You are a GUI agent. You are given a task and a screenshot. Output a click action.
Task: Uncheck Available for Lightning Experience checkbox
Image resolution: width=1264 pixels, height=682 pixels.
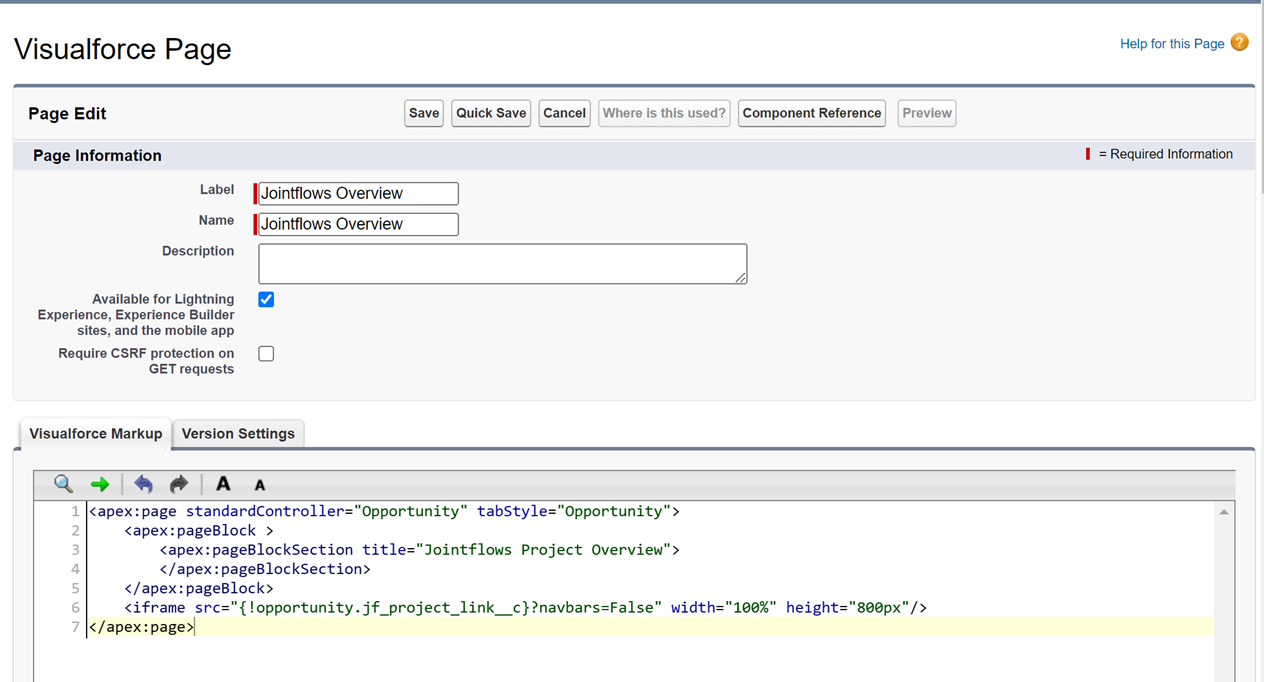(x=266, y=300)
